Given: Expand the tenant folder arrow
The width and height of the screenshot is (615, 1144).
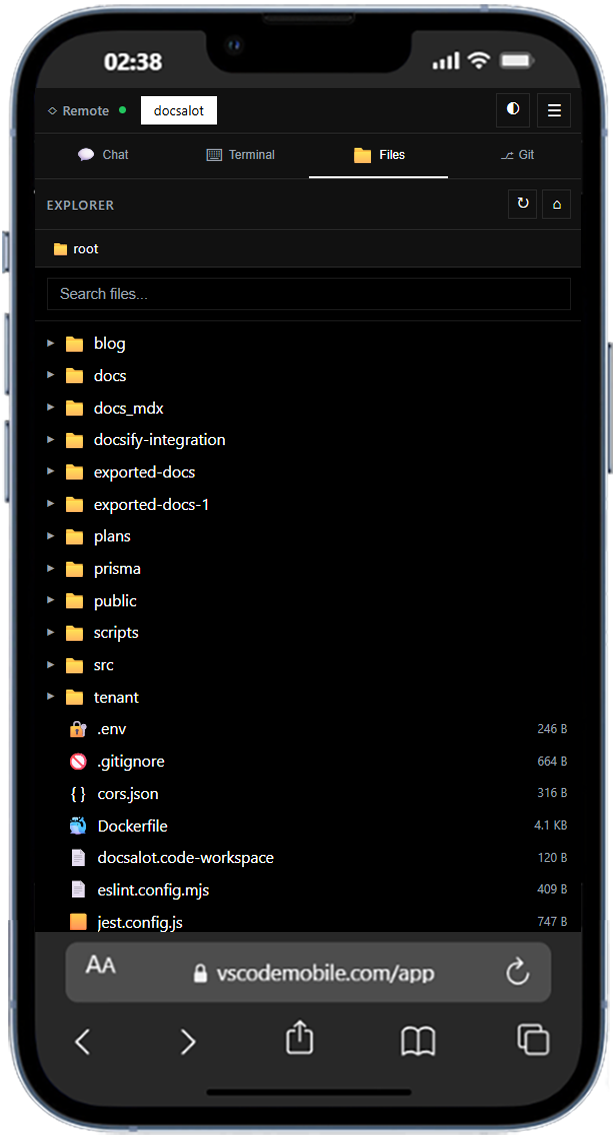Looking at the screenshot, I should click(x=50, y=696).
